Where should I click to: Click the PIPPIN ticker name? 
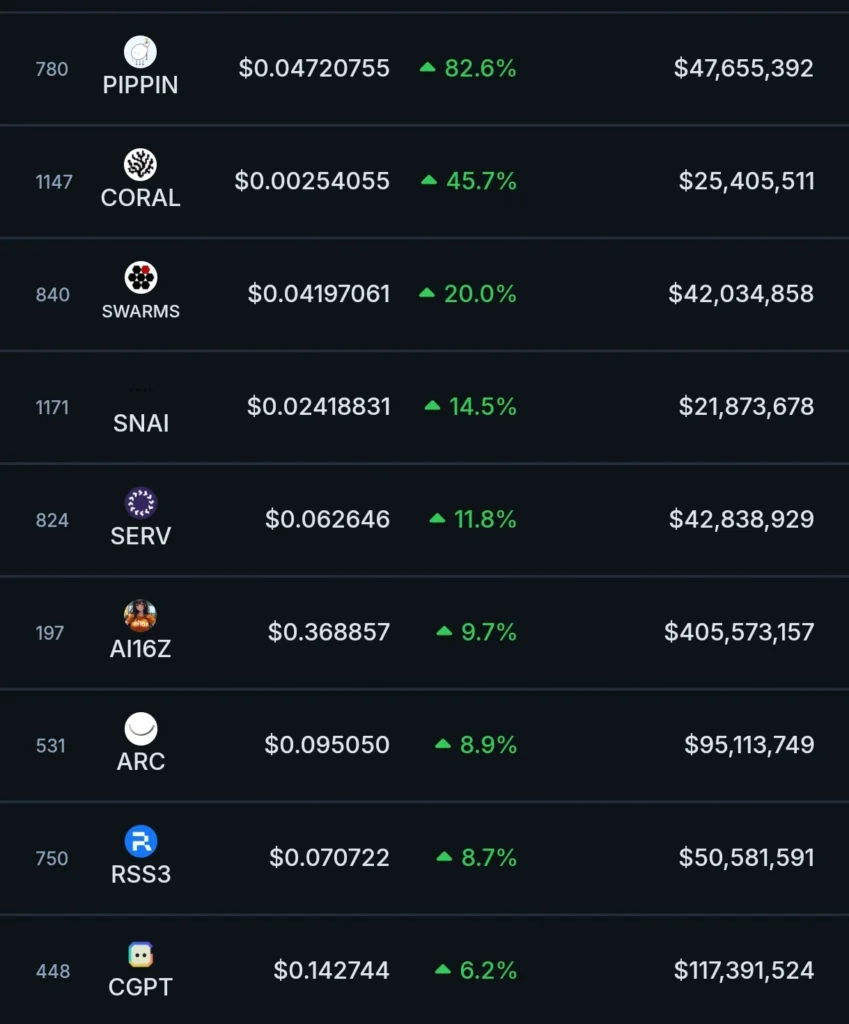click(x=140, y=85)
